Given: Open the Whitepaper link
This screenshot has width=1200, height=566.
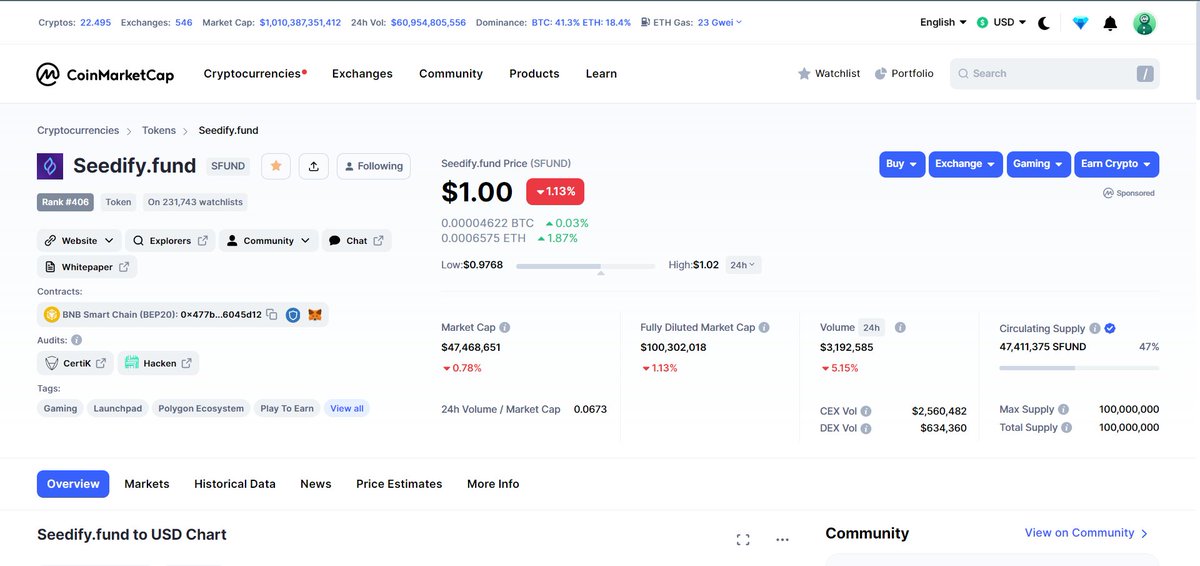Looking at the screenshot, I should point(87,267).
